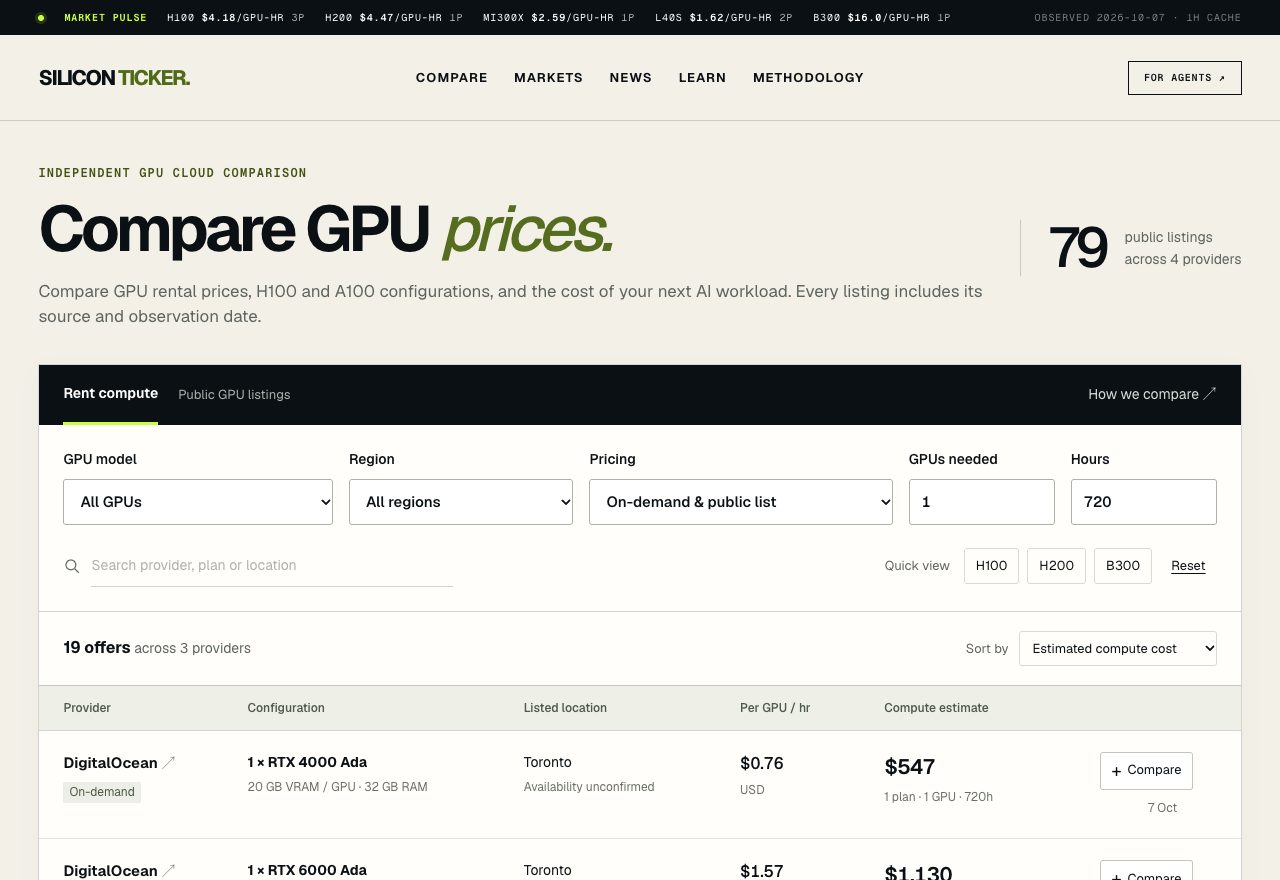The image size is (1280, 880).
Task: Apply the H100 quick view
Action: [x=991, y=566]
